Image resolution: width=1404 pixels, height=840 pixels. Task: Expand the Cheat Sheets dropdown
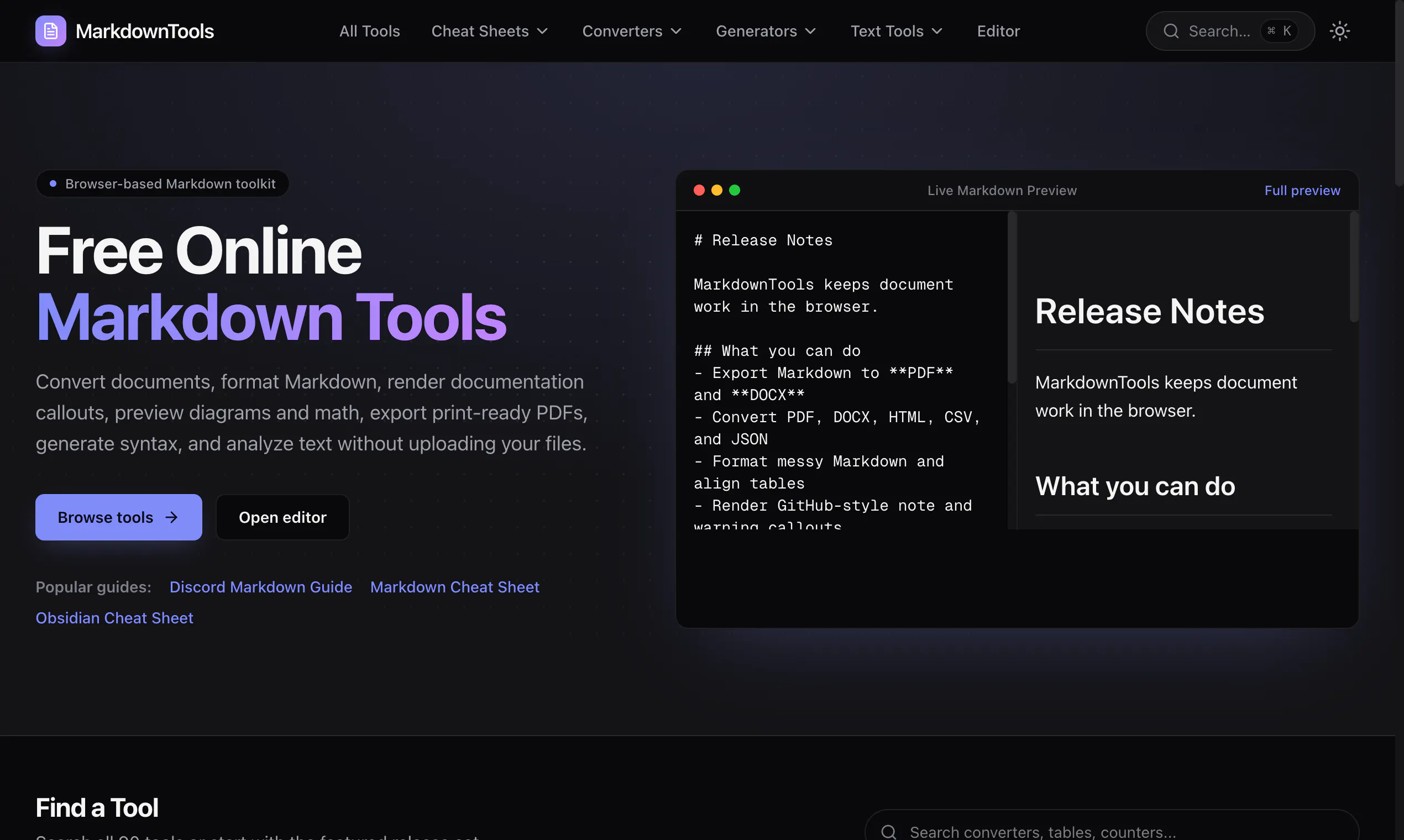[490, 31]
